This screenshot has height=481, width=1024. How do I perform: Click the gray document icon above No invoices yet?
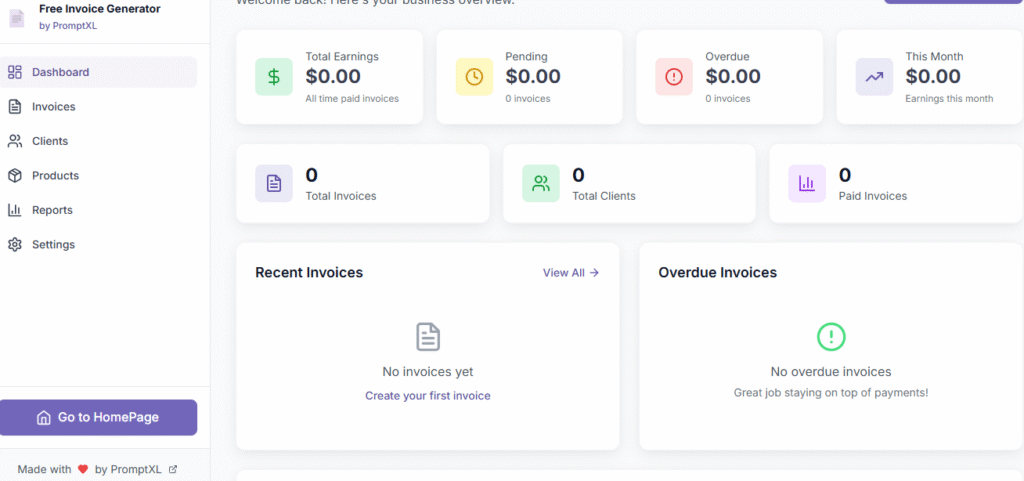428,337
